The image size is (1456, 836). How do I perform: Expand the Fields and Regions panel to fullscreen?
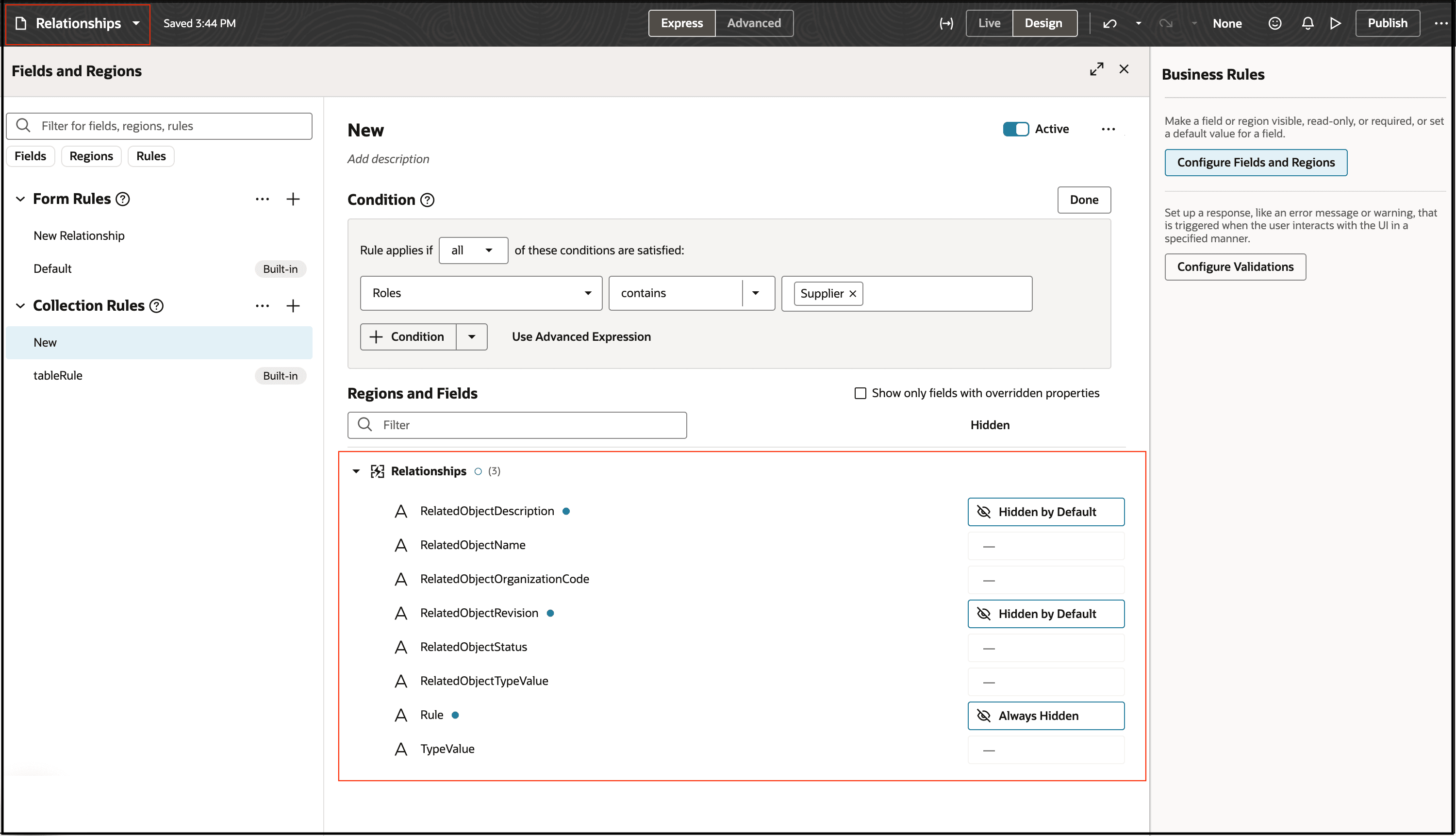(x=1097, y=68)
